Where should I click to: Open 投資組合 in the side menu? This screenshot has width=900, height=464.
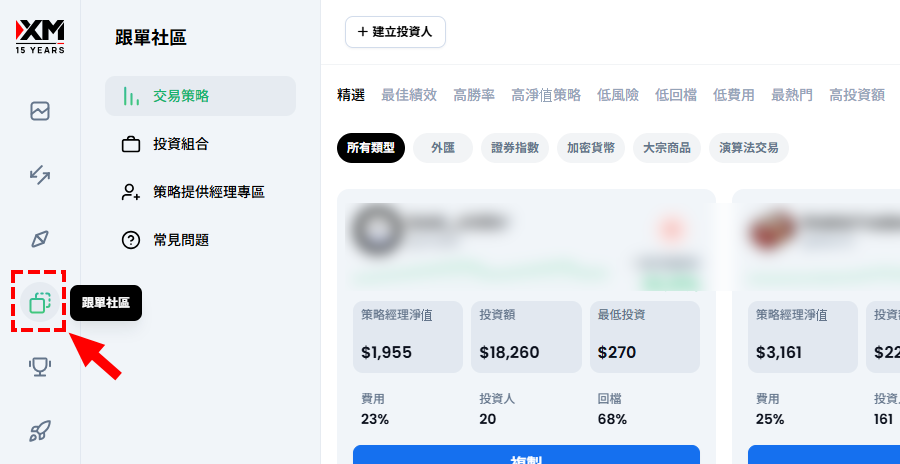(x=200, y=144)
